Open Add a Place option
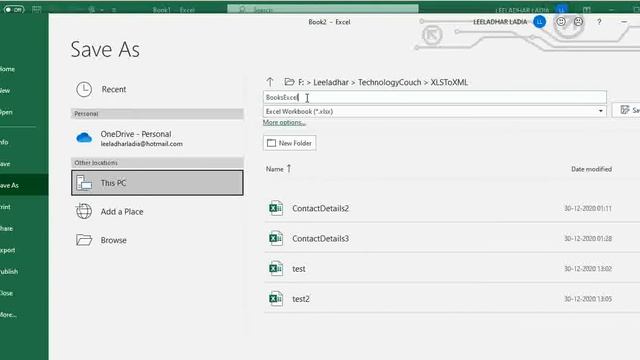The width and height of the screenshot is (640, 360). click(x=157, y=211)
